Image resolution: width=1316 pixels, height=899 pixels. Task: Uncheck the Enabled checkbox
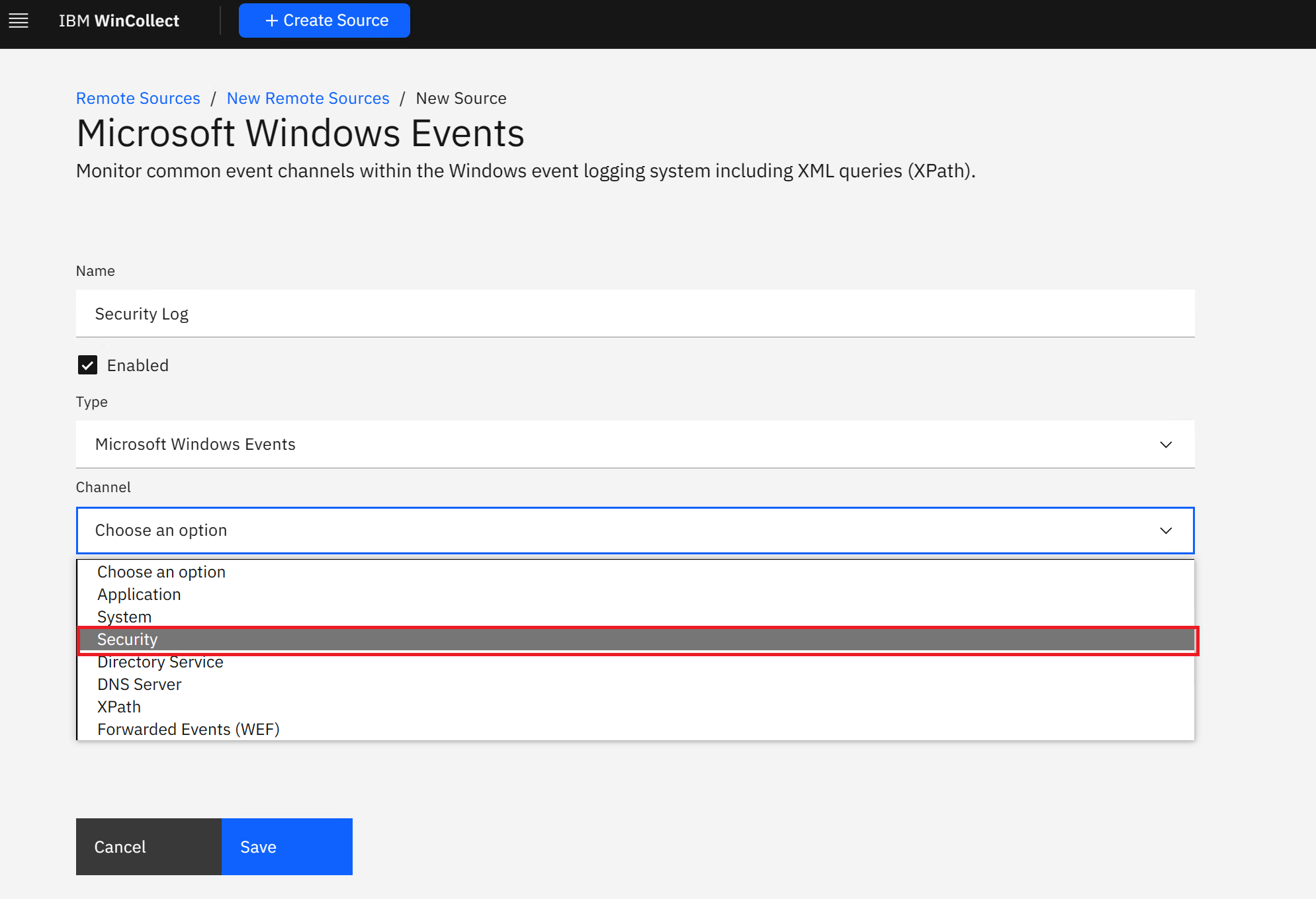click(87, 365)
